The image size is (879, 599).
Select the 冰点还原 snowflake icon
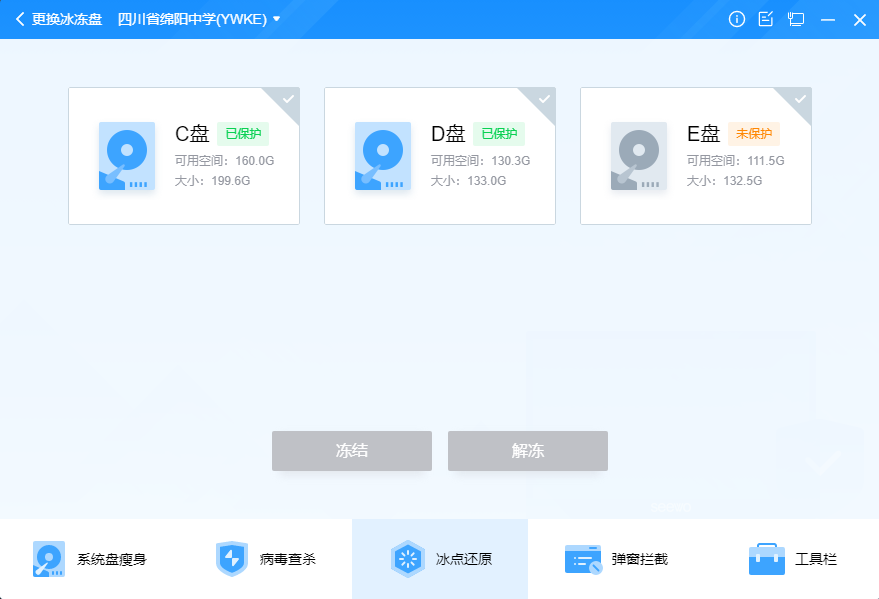(x=408, y=559)
